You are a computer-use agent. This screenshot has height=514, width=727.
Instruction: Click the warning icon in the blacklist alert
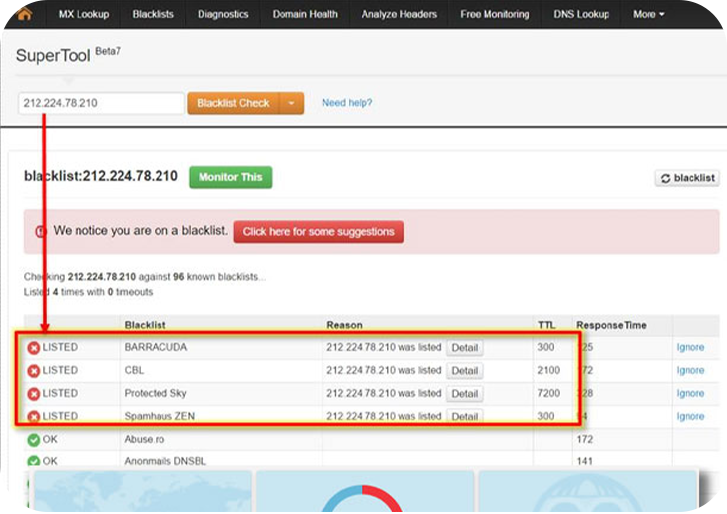[x=41, y=231]
